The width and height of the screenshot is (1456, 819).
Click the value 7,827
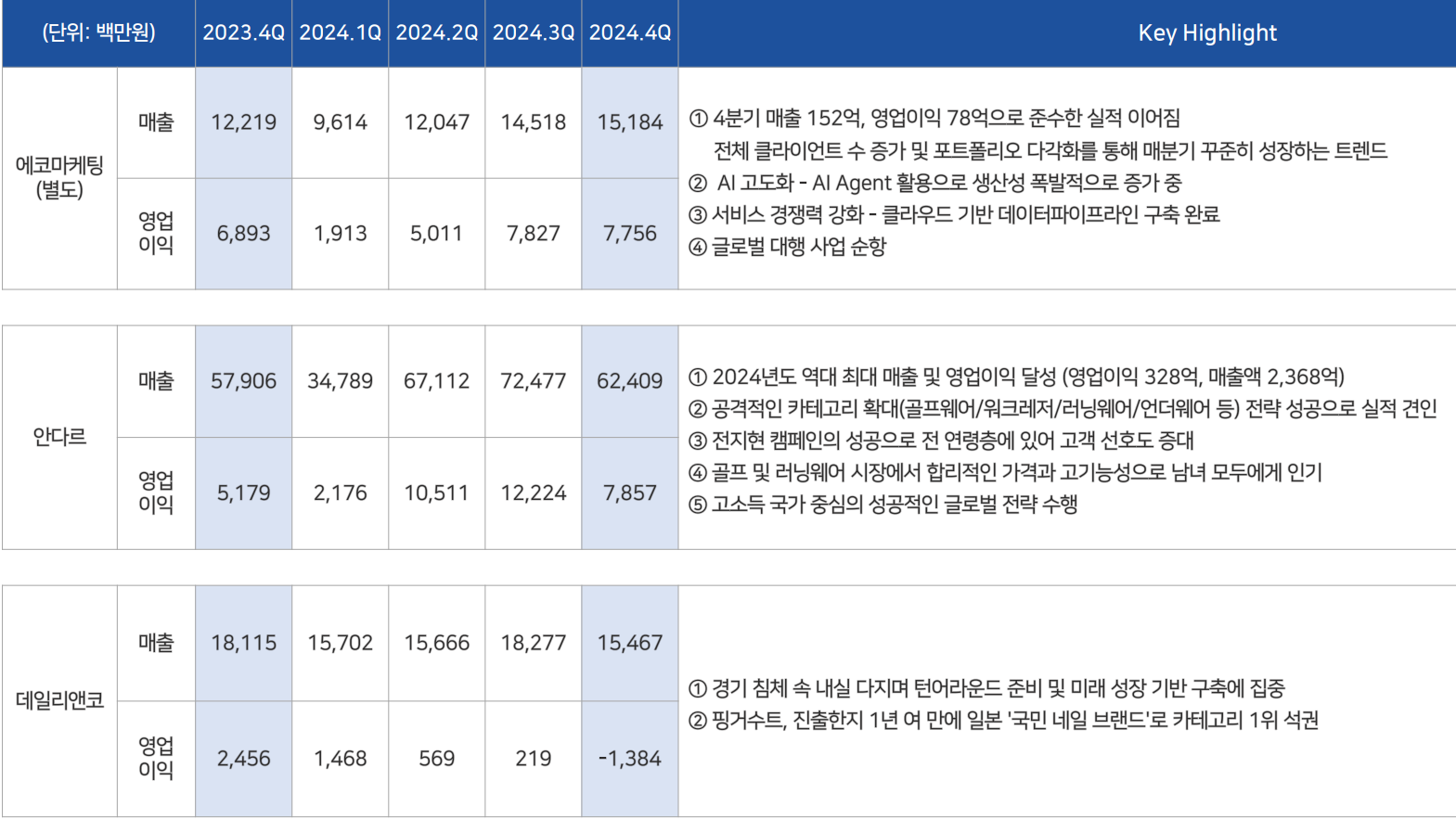pos(533,234)
